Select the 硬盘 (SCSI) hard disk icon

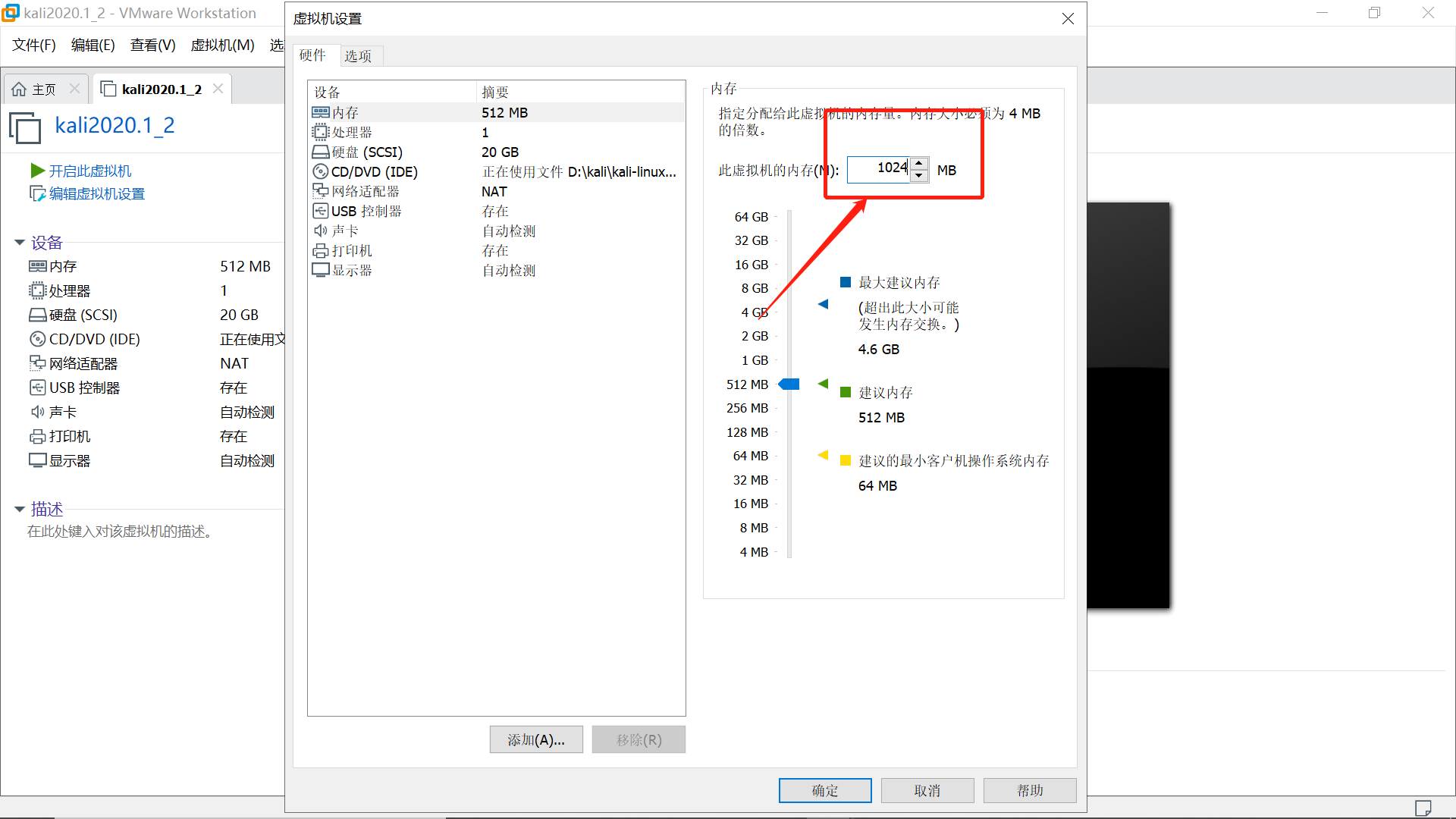point(320,152)
